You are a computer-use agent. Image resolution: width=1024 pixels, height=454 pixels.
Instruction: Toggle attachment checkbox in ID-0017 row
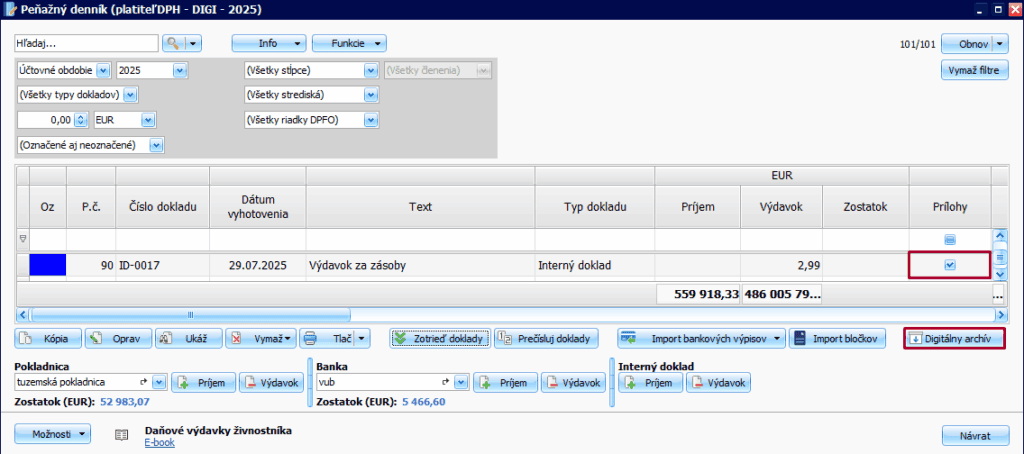(950, 265)
